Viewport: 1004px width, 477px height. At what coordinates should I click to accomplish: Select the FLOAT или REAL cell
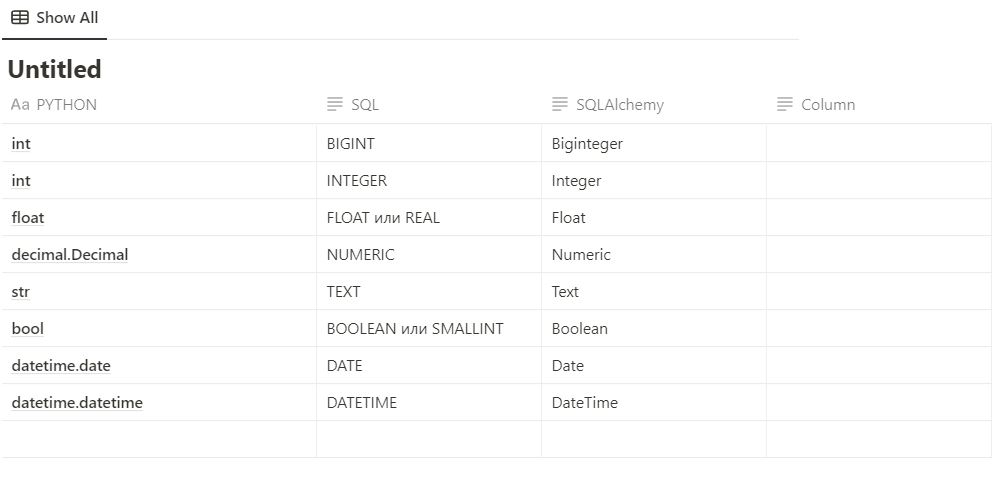tap(383, 218)
